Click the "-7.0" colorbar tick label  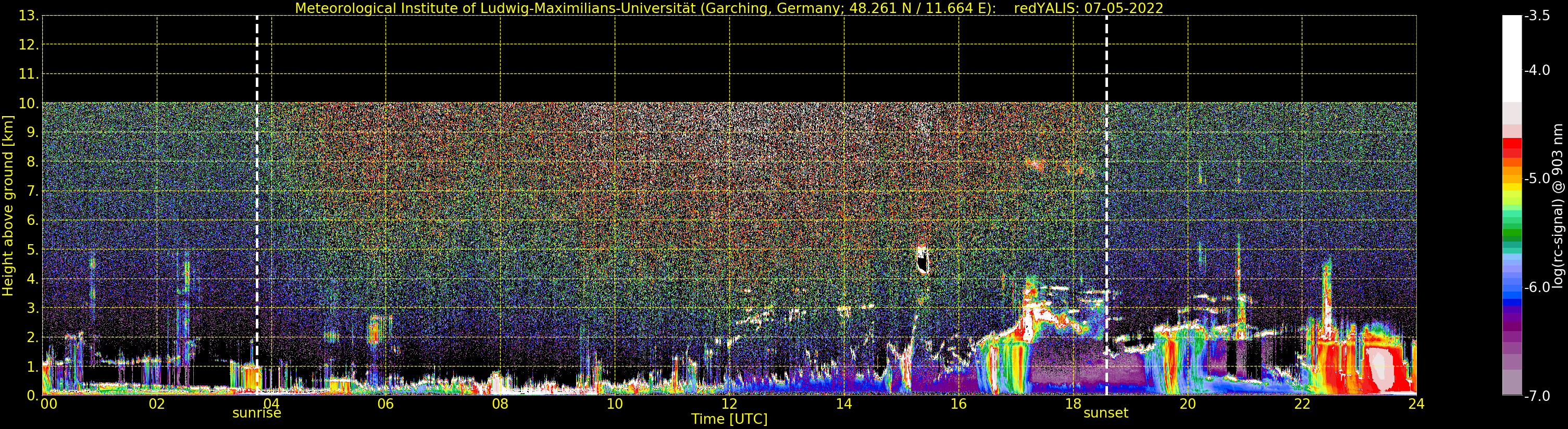click(x=1537, y=396)
